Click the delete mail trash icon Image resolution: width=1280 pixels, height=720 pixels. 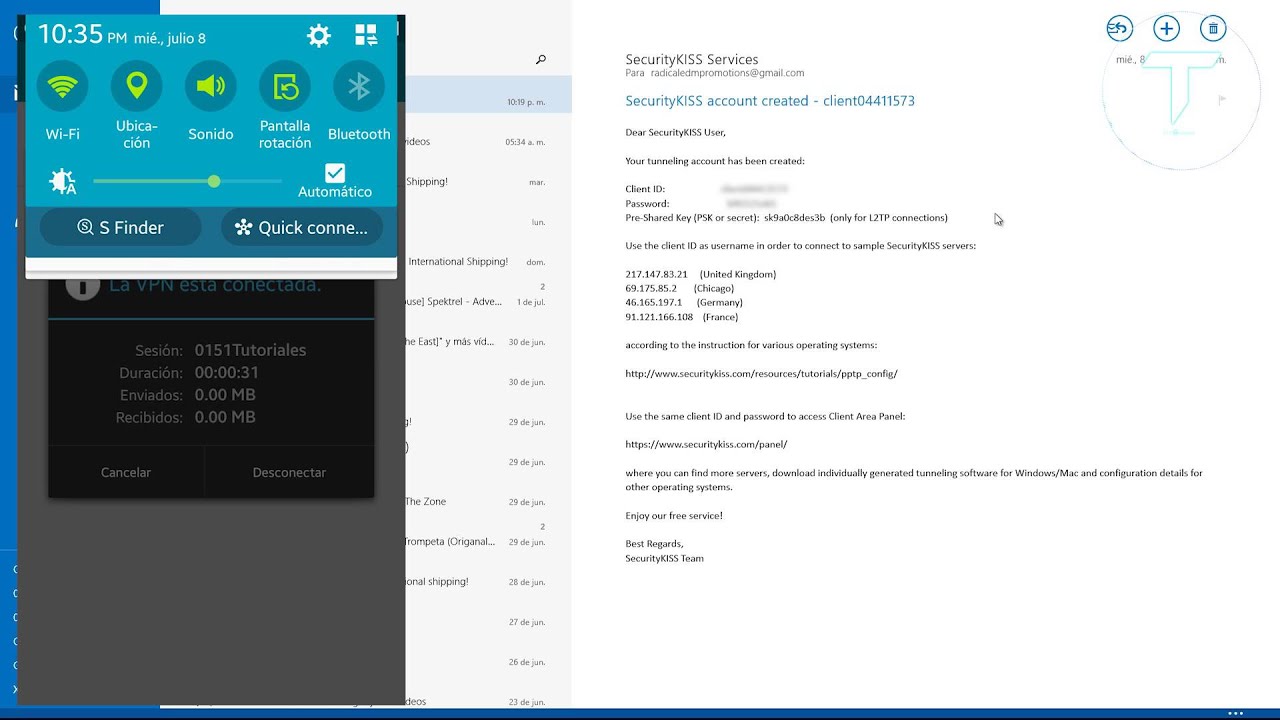[x=1213, y=29]
